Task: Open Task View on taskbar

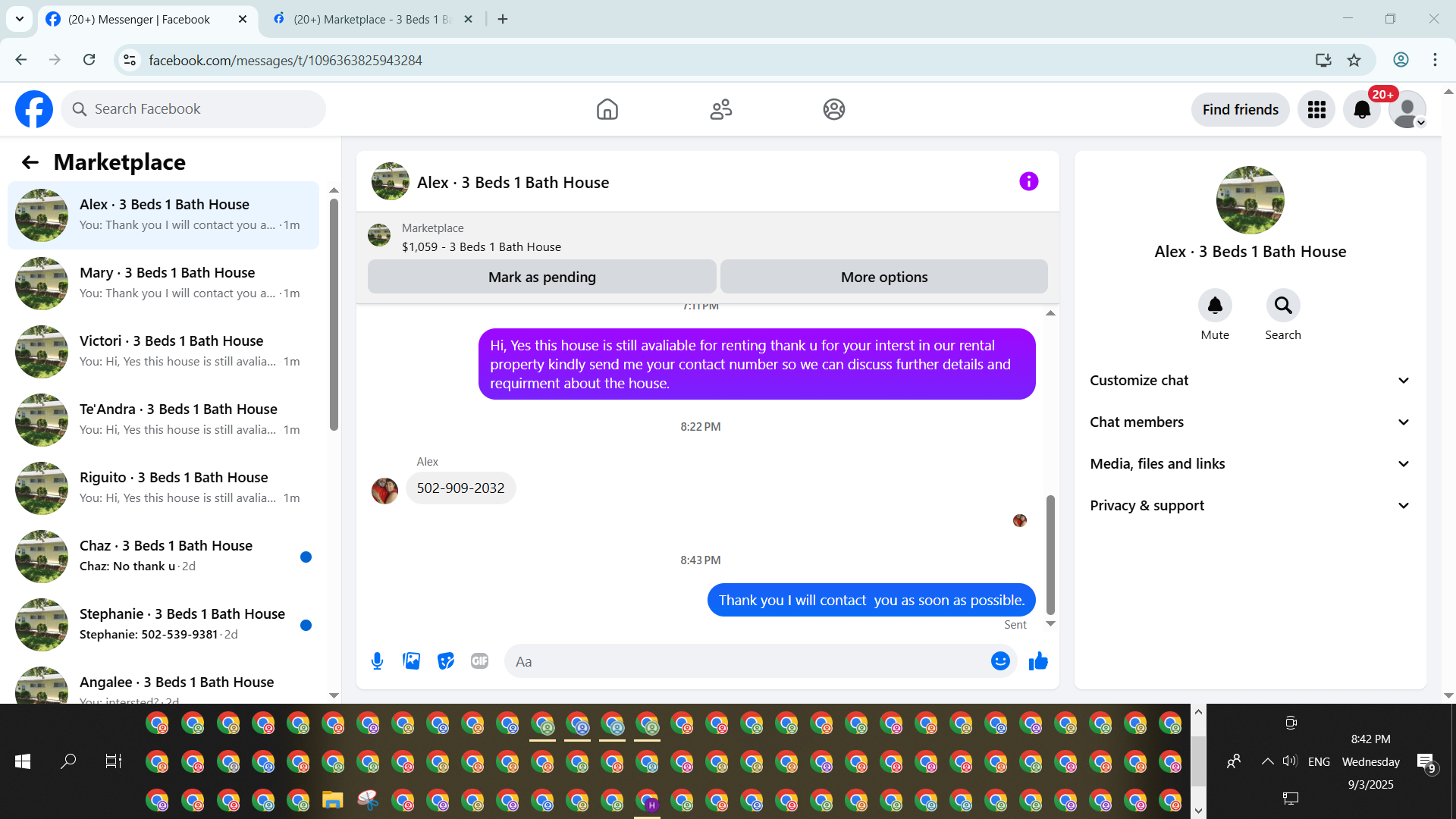Action: [x=114, y=761]
